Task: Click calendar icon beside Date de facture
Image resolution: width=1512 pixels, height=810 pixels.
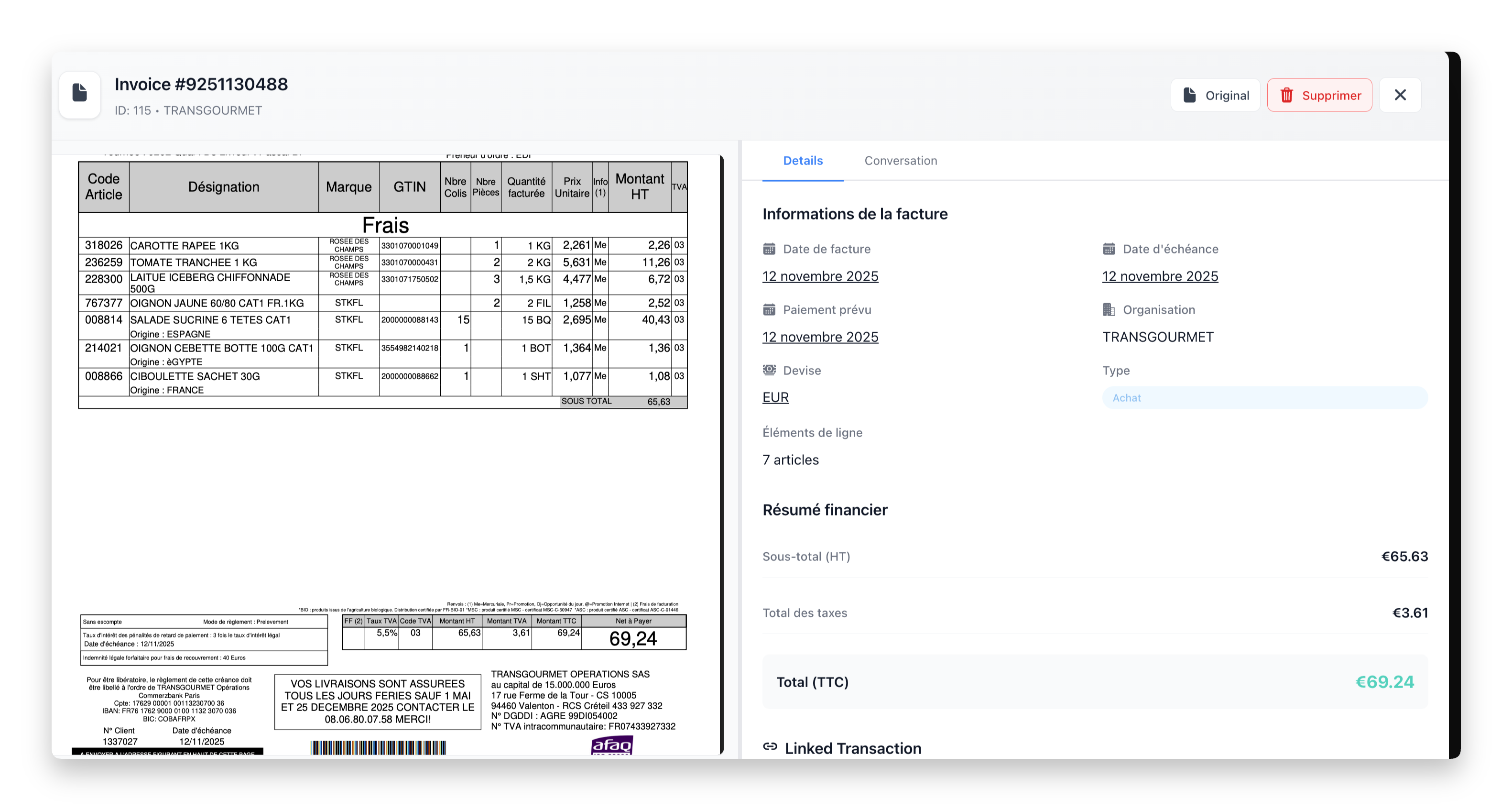Action: [x=769, y=249]
